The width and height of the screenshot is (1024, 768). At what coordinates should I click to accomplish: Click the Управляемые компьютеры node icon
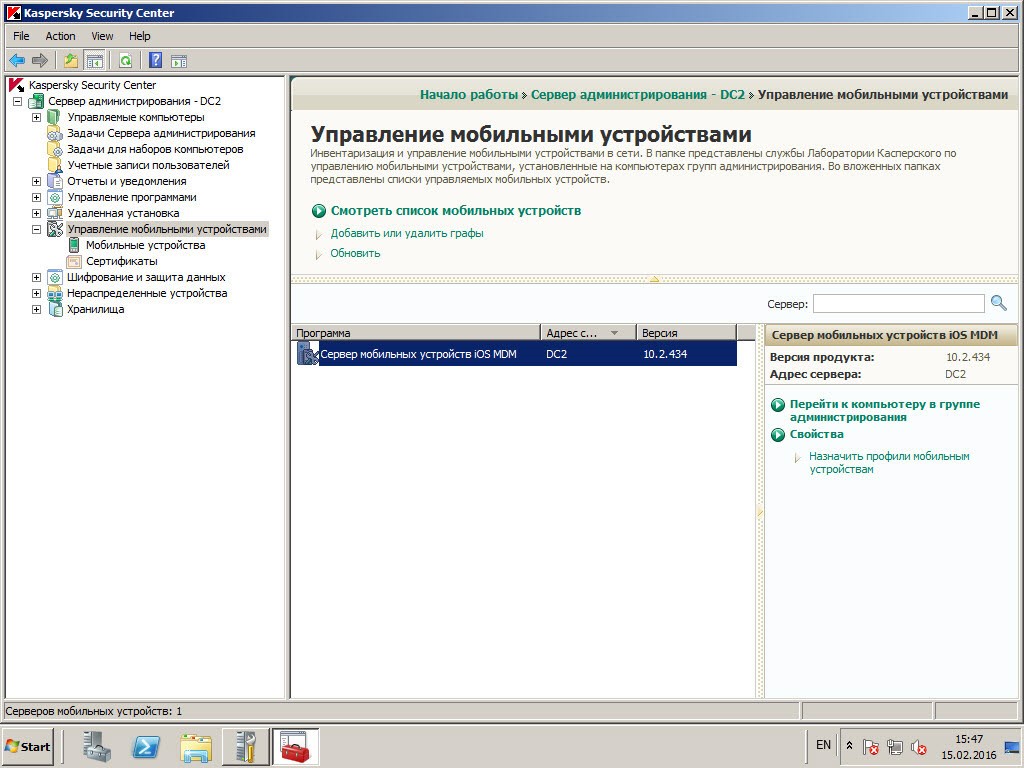pos(55,118)
